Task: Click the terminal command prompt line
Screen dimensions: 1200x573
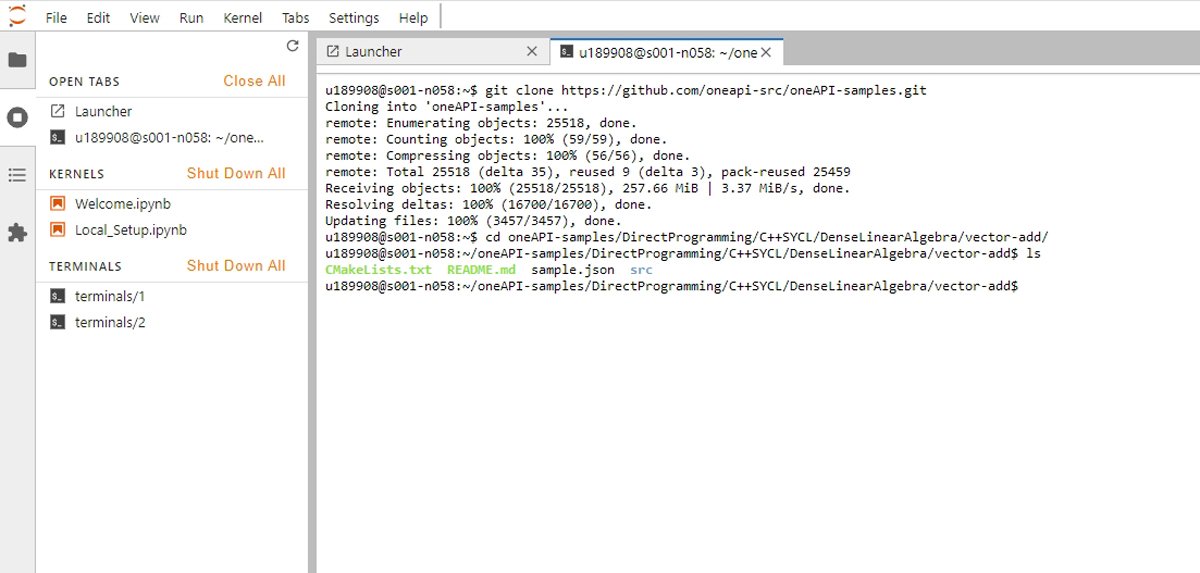Action: click(672, 286)
